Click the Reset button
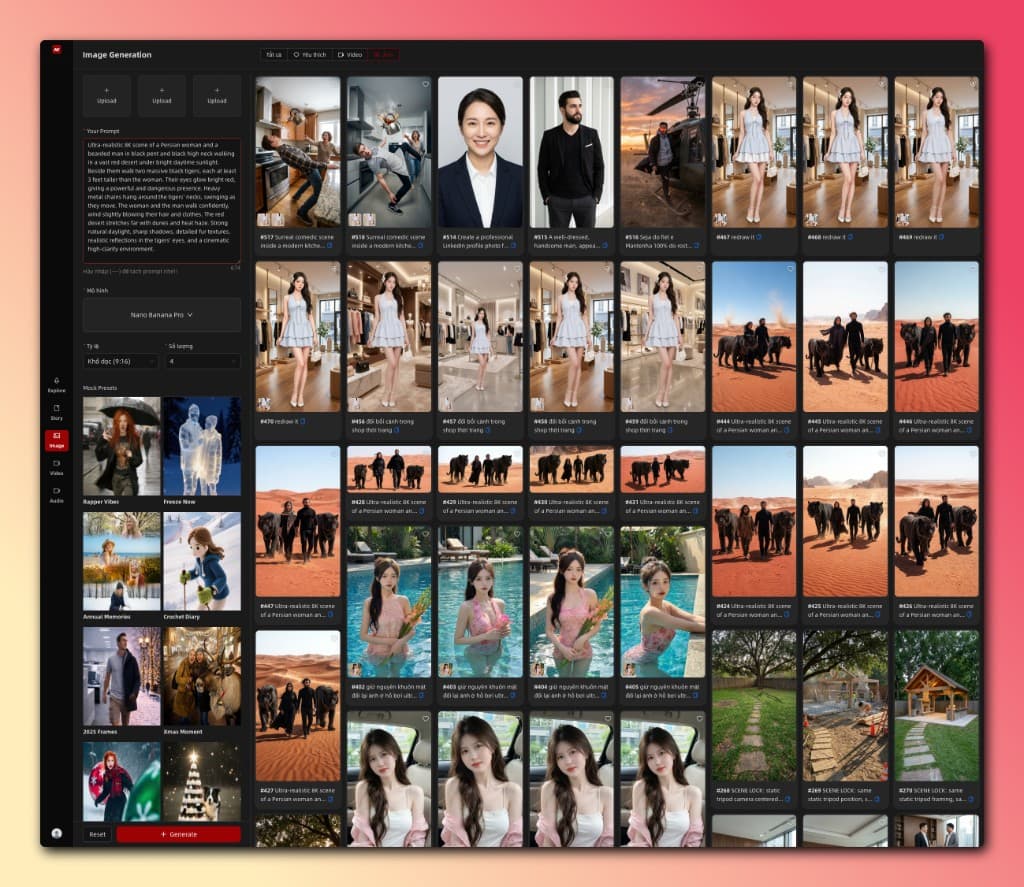 pyautogui.click(x=97, y=832)
